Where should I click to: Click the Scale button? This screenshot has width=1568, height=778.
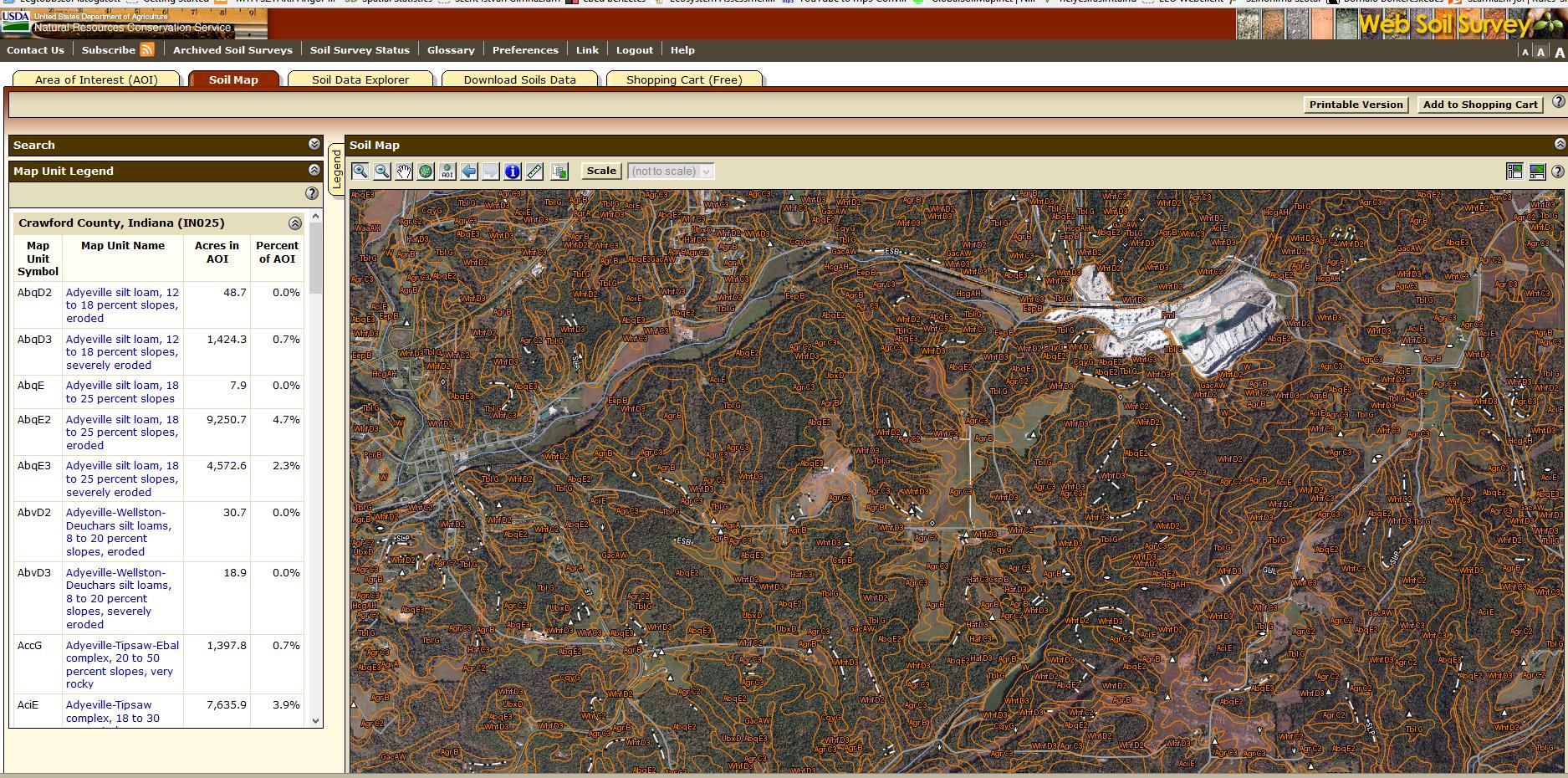tap(601, 171)
